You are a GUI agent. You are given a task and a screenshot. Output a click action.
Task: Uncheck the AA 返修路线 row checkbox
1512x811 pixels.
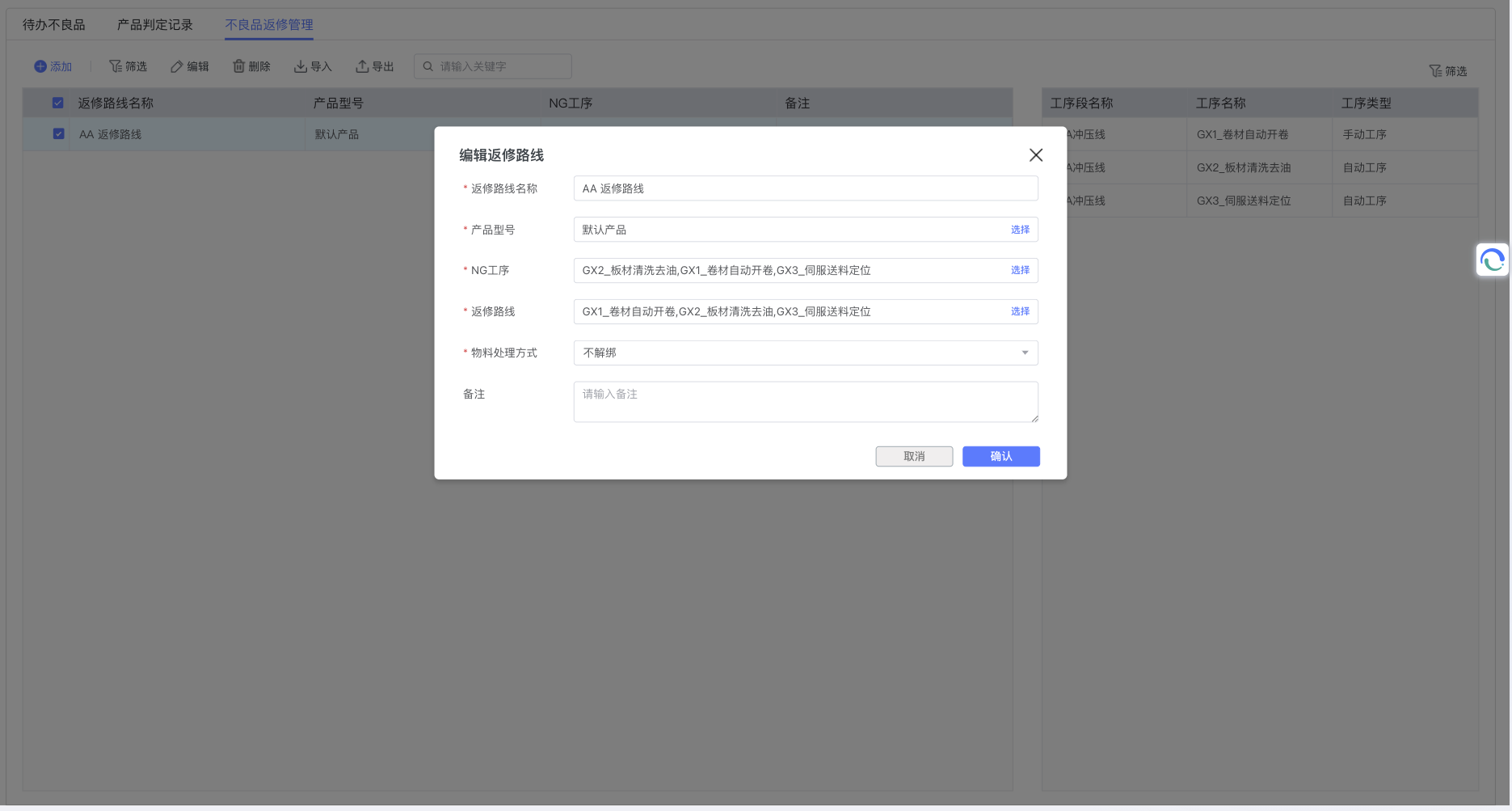[x=58, y=134]
